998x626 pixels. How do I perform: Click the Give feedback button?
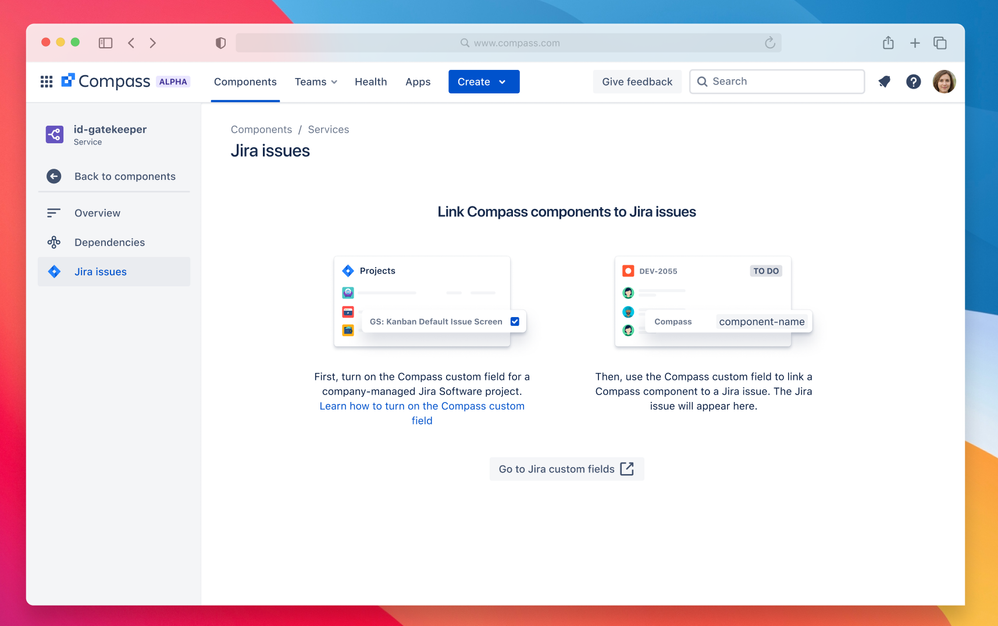pyautogui.click(x=637, y=81)
